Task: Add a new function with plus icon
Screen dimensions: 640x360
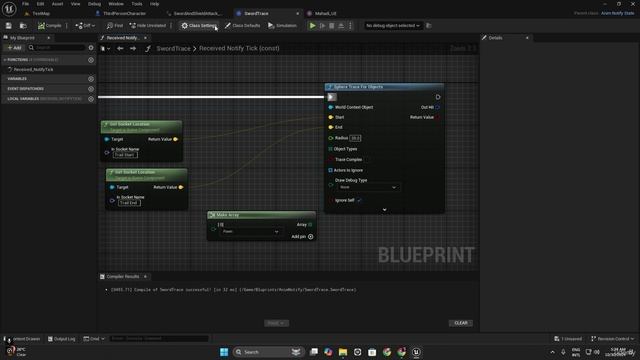Action: click(91, 60)
